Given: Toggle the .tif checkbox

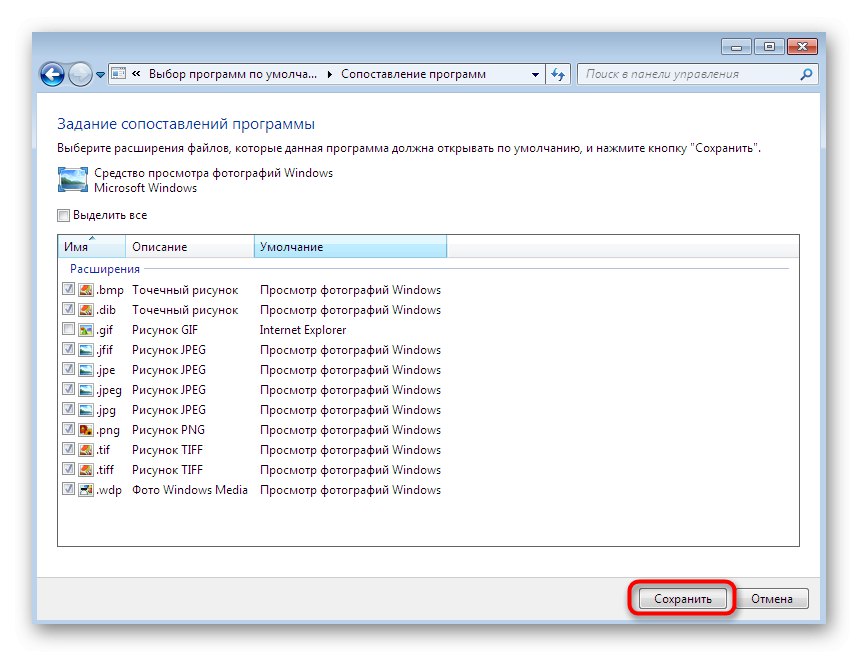Looking at the screenshot, I should [x=68, y=449].
